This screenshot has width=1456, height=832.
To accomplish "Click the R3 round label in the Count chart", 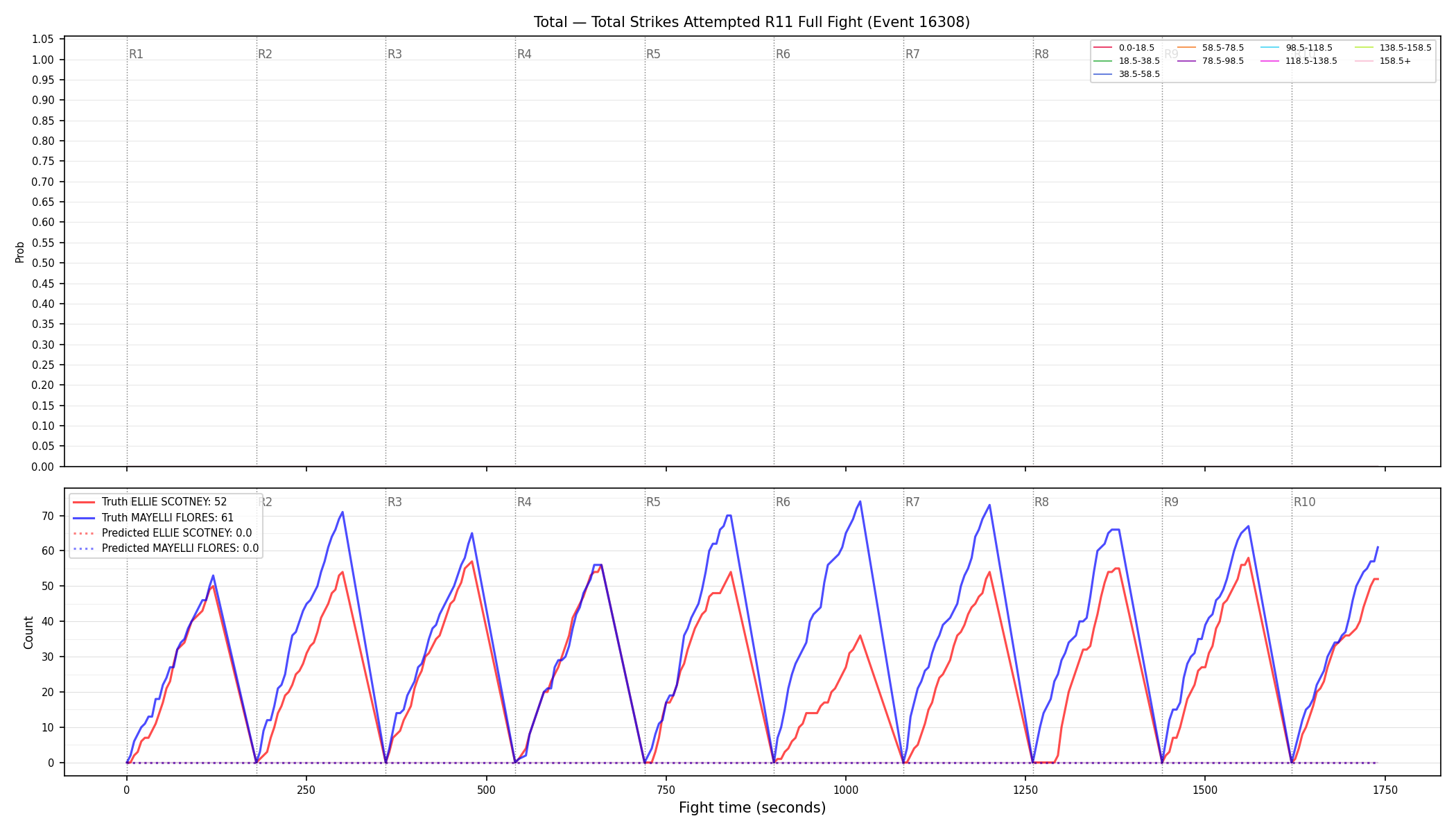I will [395, 502].
